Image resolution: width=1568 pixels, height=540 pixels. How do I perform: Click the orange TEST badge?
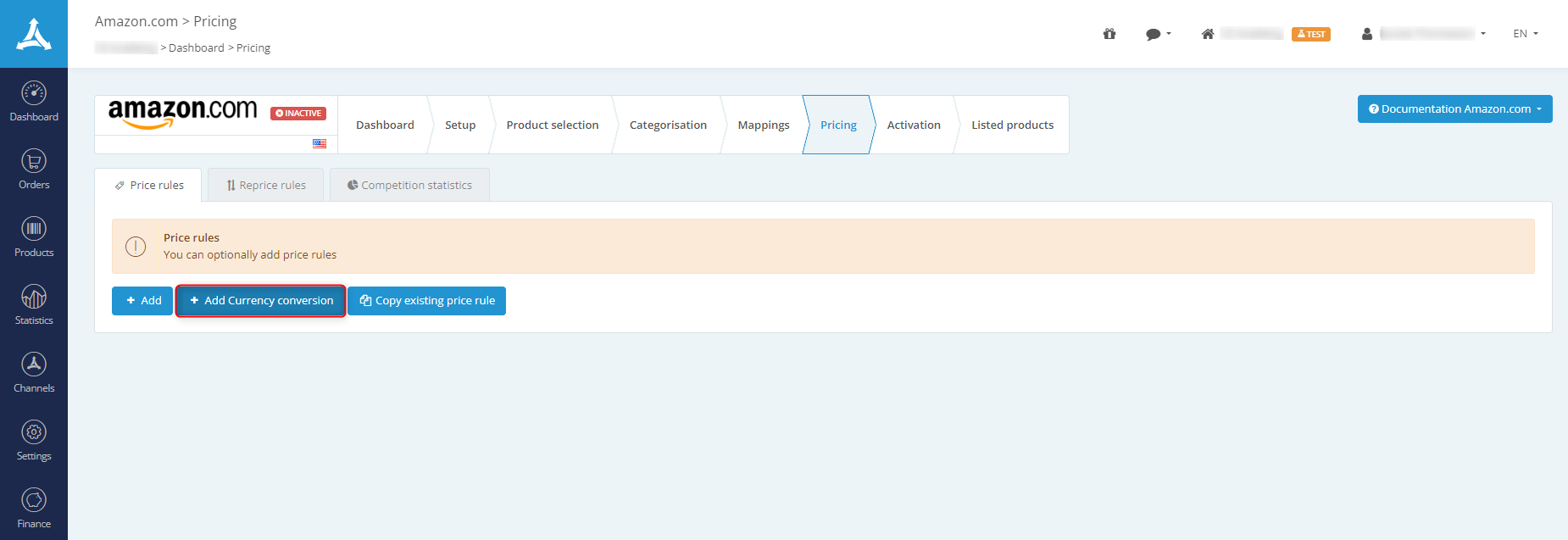click(x=1311, y=34)
